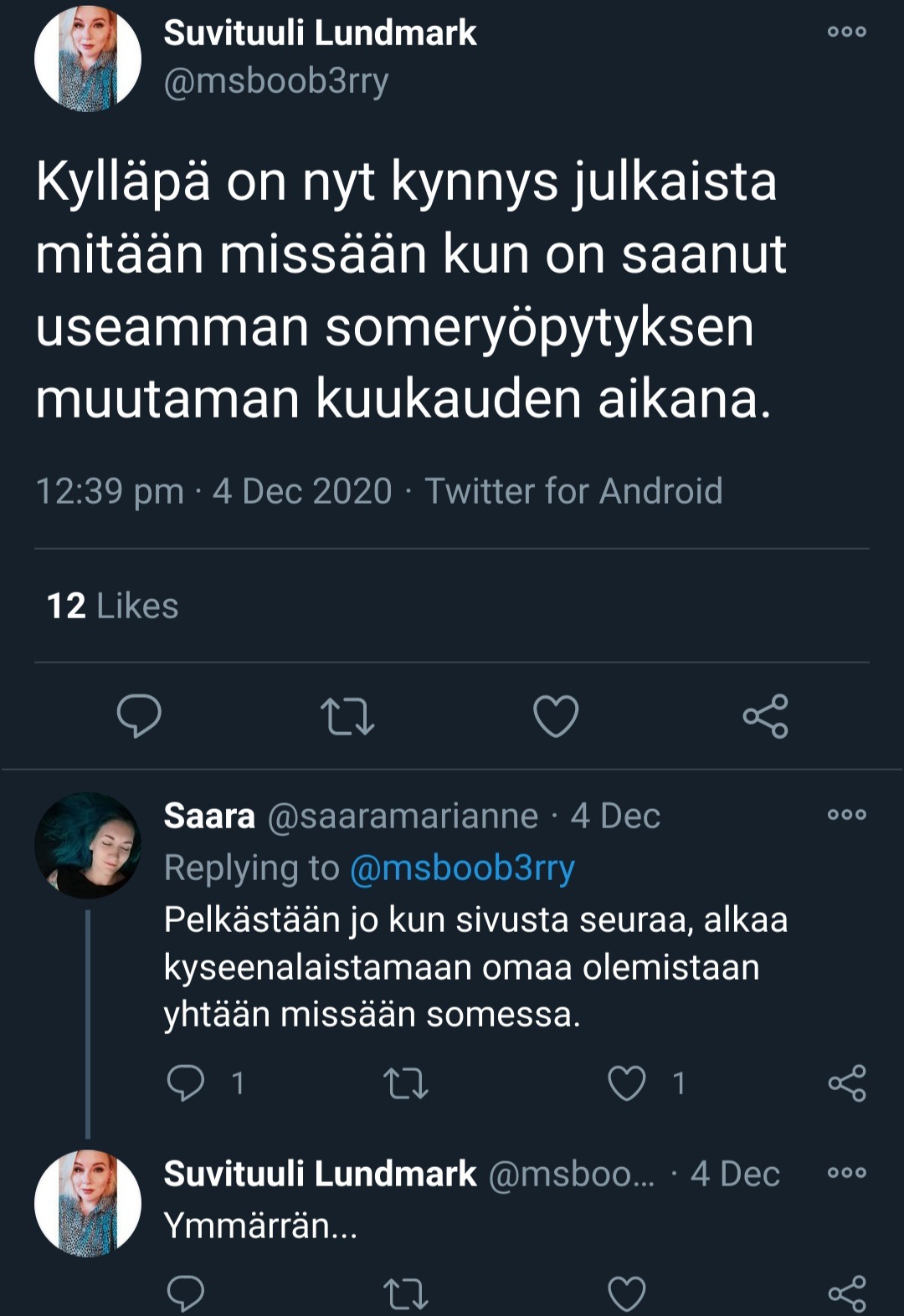Retweet Saara's reply

(x=406, y=1083)
